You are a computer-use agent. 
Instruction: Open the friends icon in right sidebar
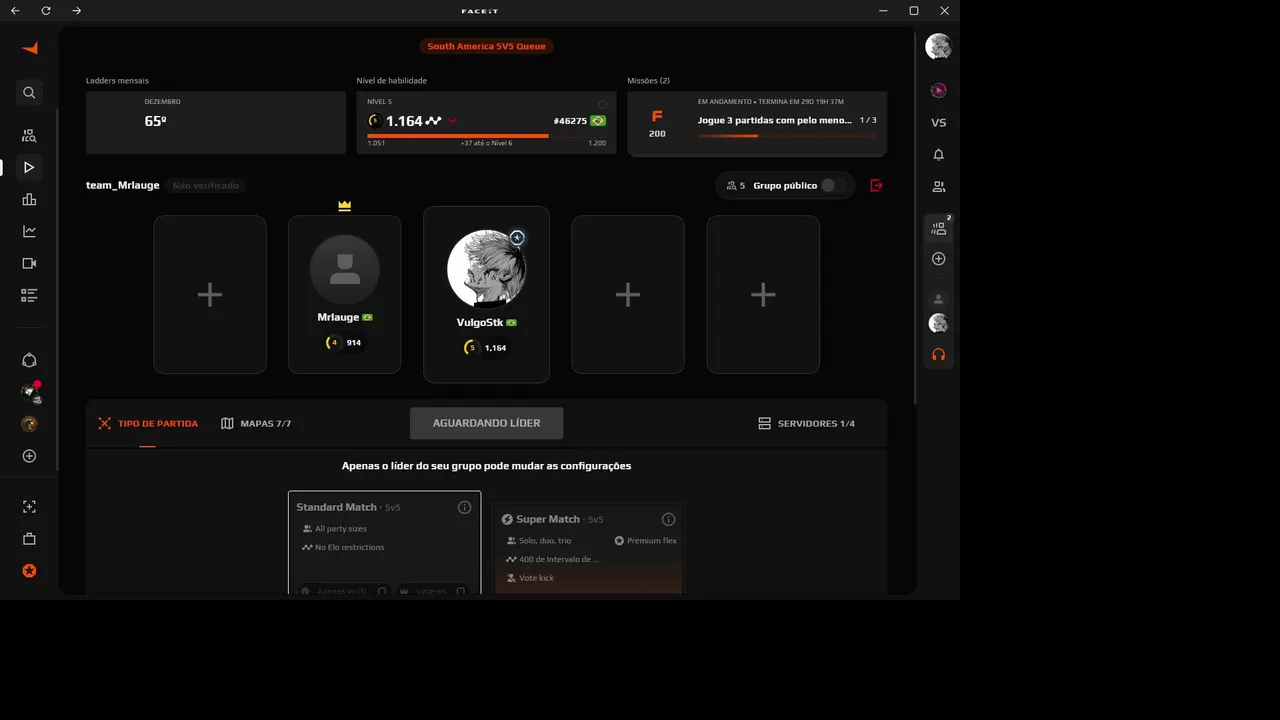938,186
